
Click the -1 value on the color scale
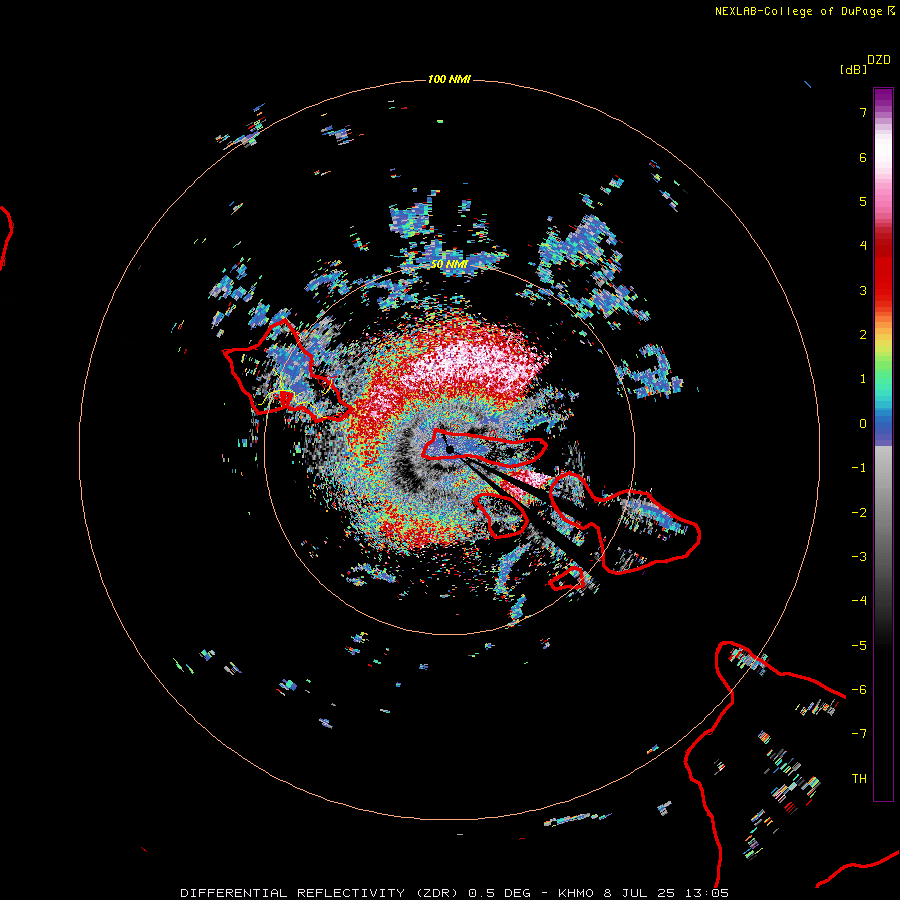pyautogui.click(x=859, y=468)
